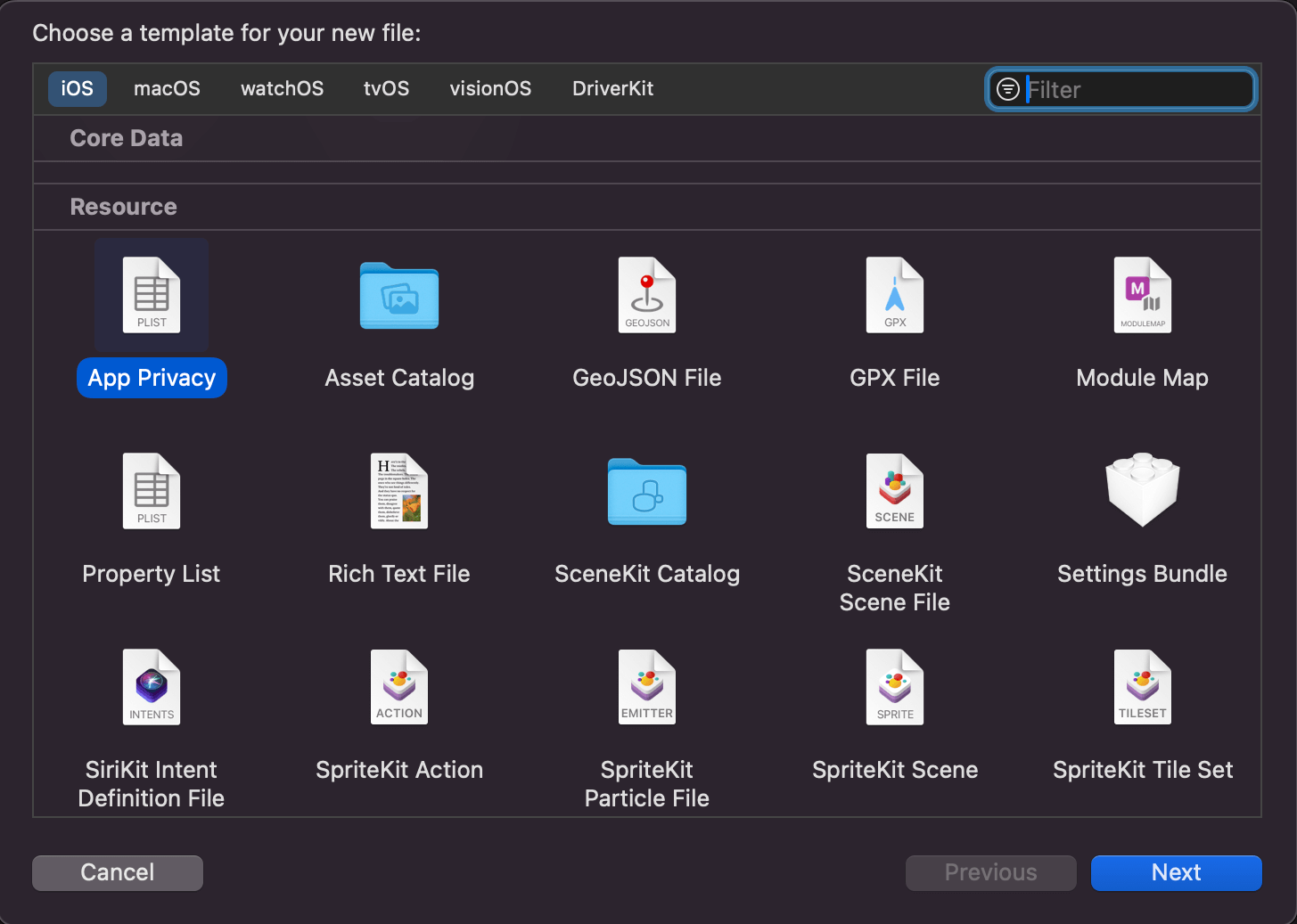Click the "Core Data" section header
1297x924 pixels.
[x=127, y=138]
